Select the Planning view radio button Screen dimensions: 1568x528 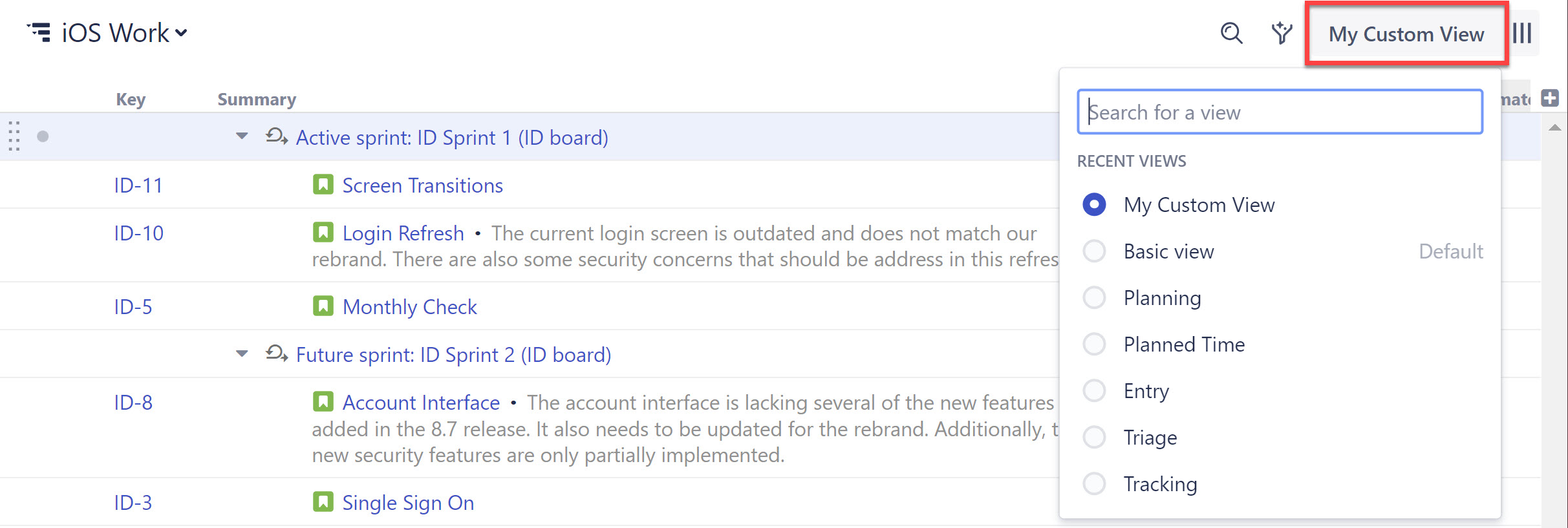click(x=1094, y=297)
